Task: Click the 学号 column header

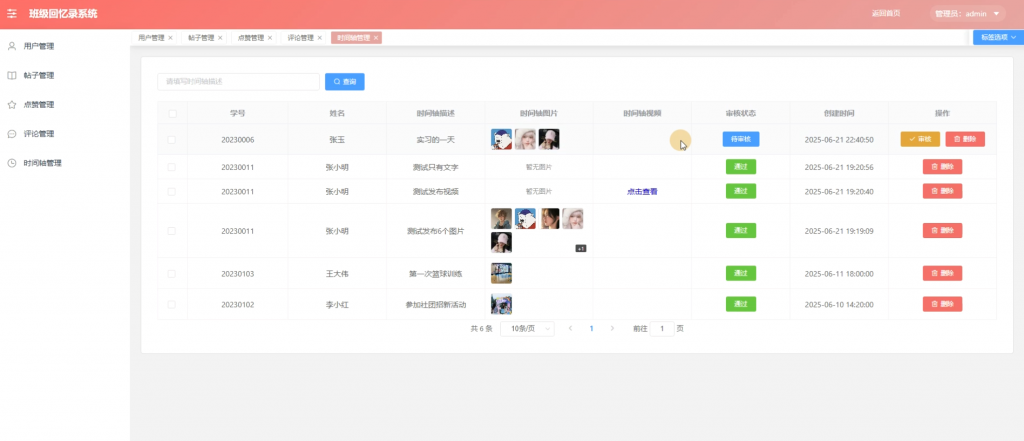Action: 238,113
